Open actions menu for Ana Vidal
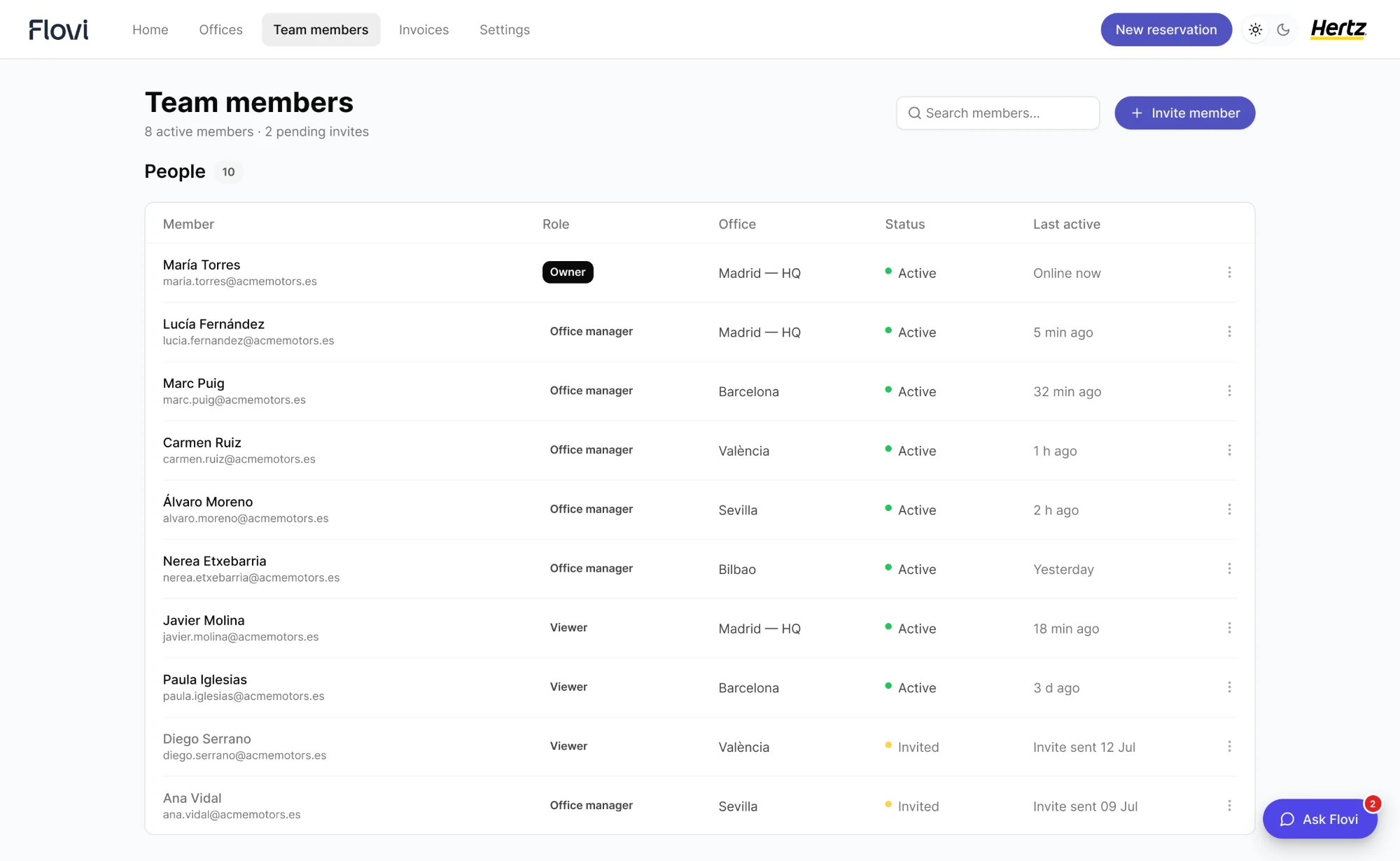The image size is (1400, 861). pos(1229,806)
